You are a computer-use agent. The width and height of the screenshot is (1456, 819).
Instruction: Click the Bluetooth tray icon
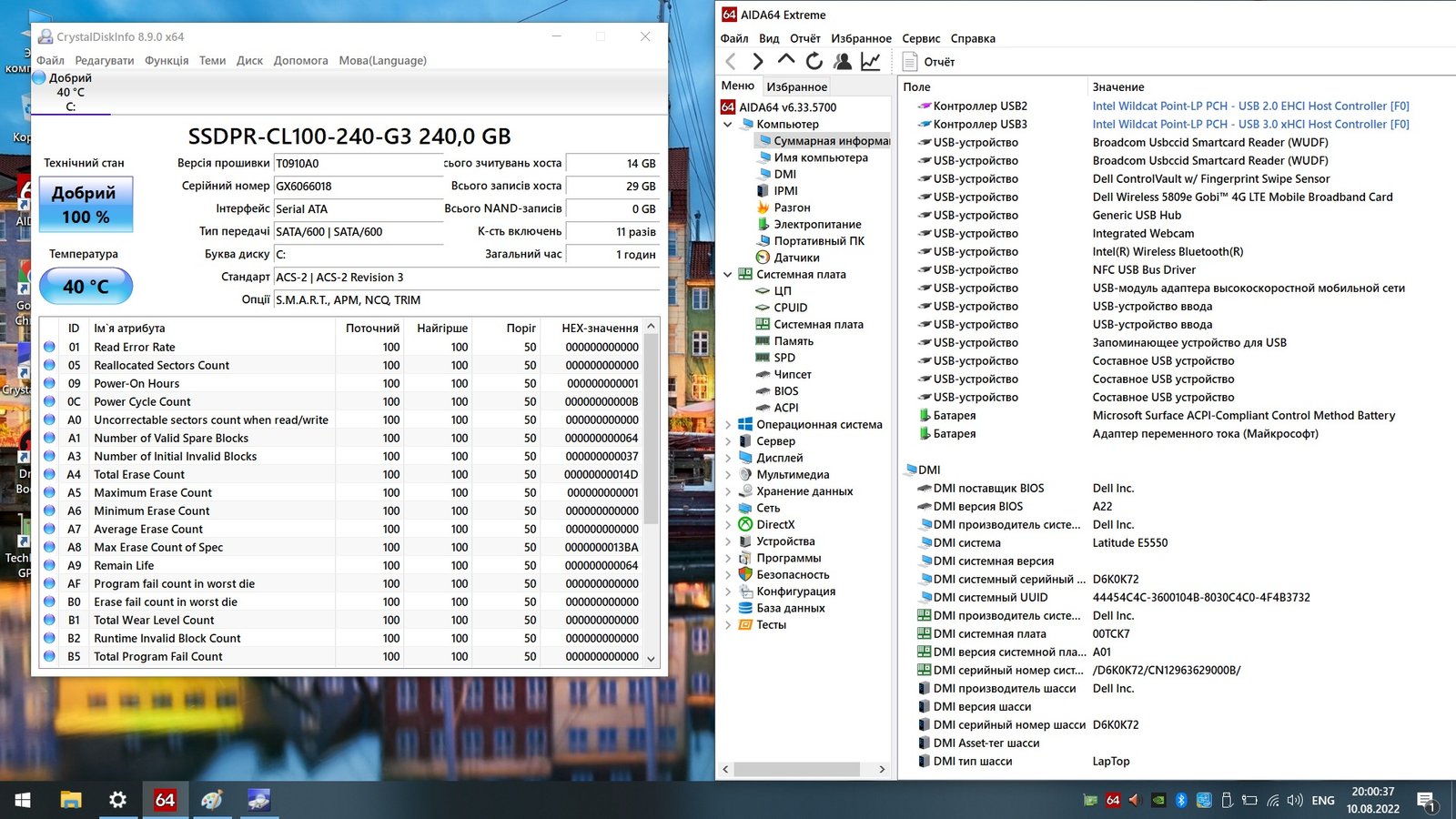(1181, 801)
